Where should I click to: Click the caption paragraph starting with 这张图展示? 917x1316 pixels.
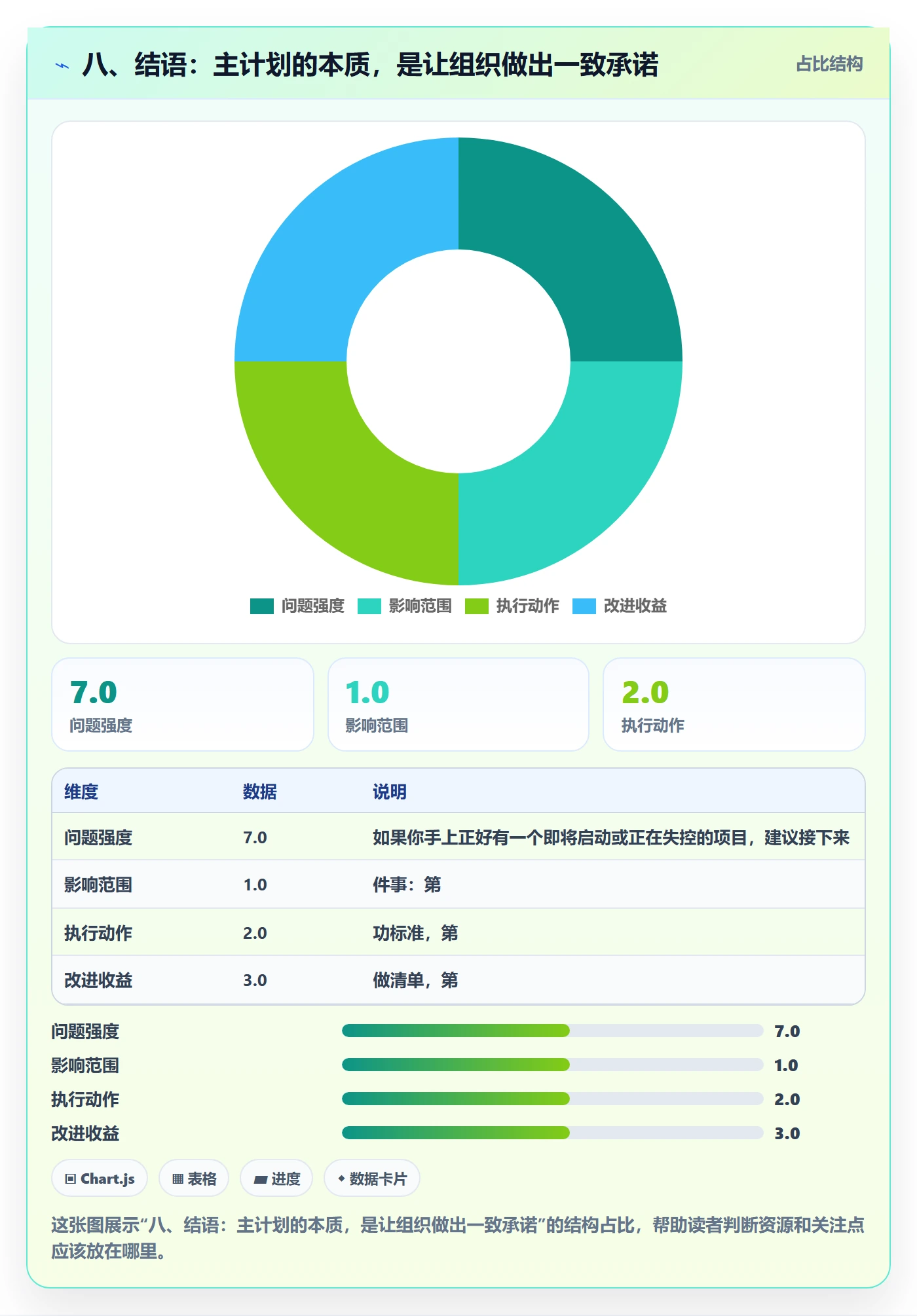click(x=458, y=1238)
